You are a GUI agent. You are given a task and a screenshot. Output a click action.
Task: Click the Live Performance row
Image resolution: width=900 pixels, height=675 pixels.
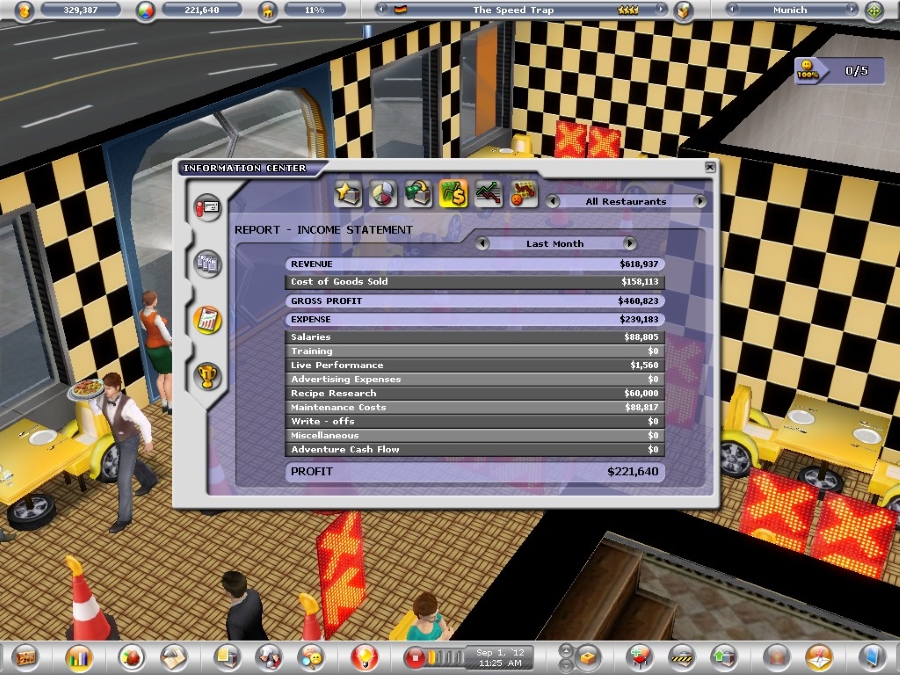pyautogui.click(x=475, y=365)
